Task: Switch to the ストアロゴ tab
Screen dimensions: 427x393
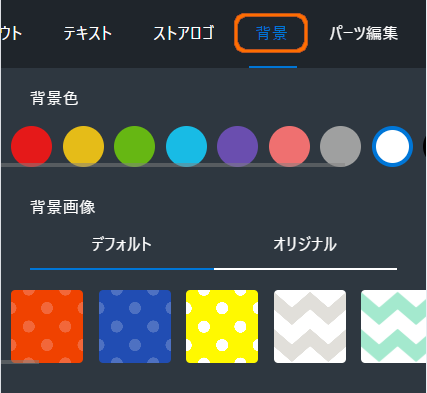Action: [184, 33]
